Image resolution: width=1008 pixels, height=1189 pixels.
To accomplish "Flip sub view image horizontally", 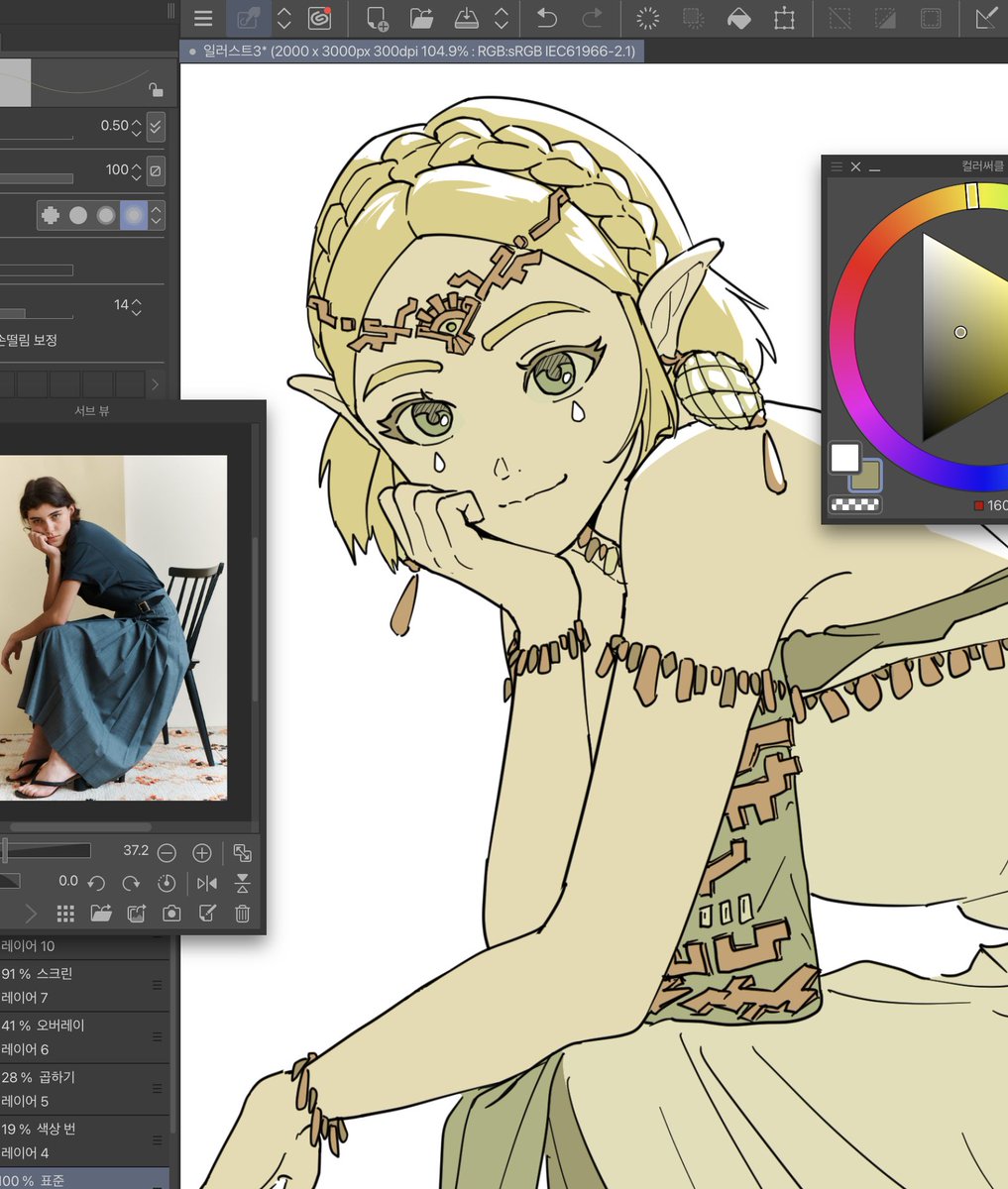I will coord(207,883).
